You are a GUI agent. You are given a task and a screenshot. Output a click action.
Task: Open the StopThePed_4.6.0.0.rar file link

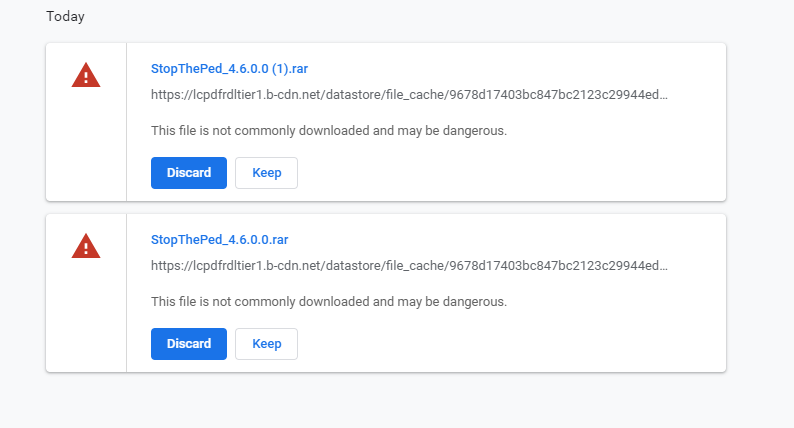pyautogui.click(x=219, y=240)
